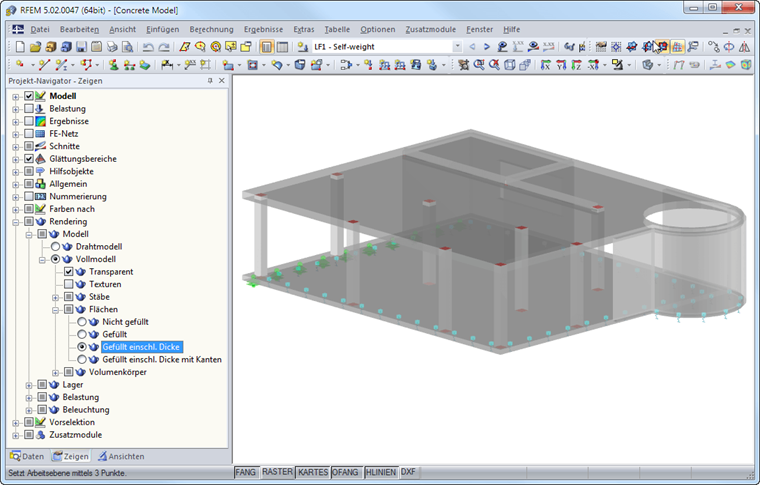
Task: Go to previous load case arrow
Action: coord(473,47)
